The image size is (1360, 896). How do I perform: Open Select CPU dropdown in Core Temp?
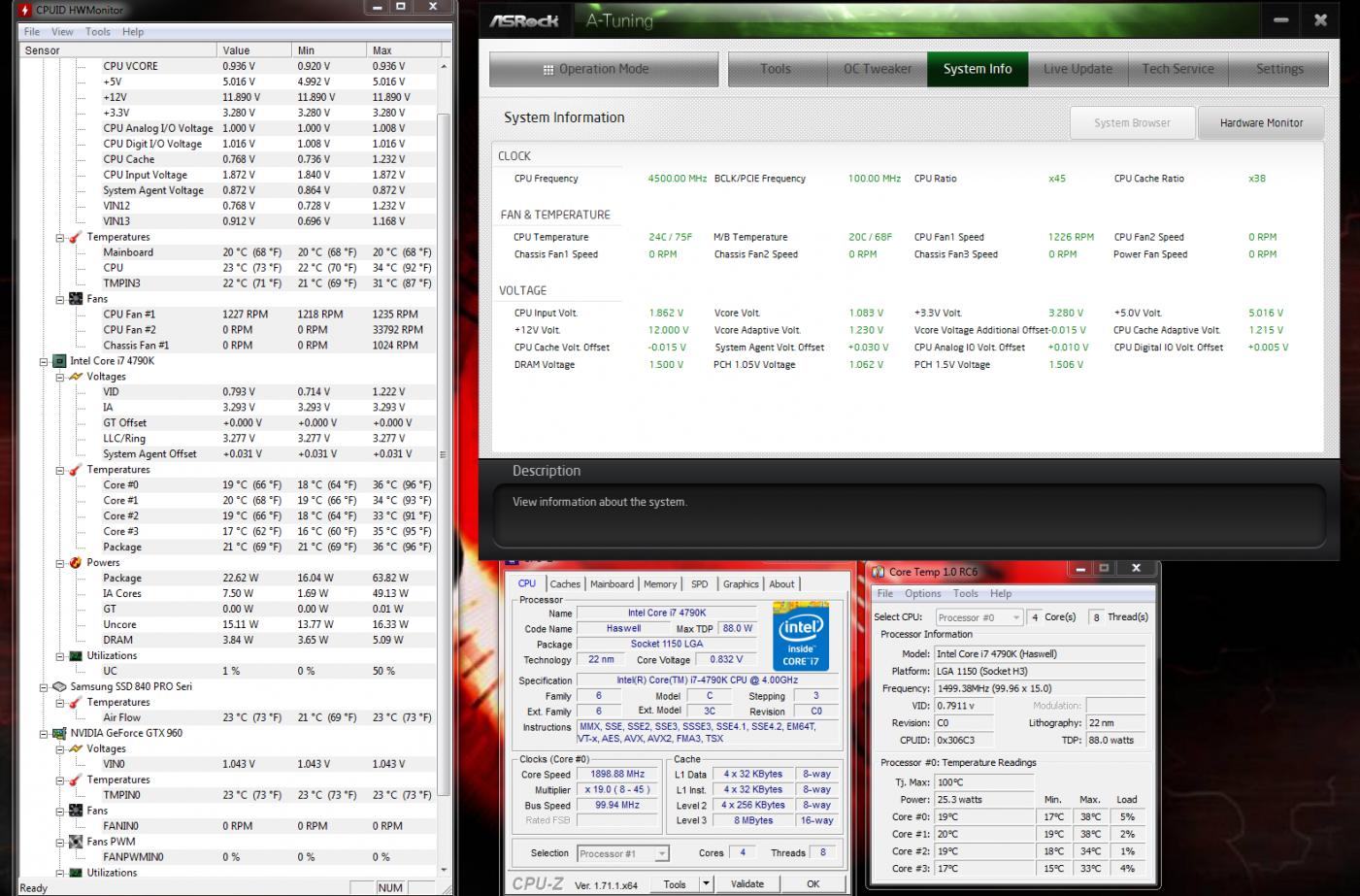point(979,617)
